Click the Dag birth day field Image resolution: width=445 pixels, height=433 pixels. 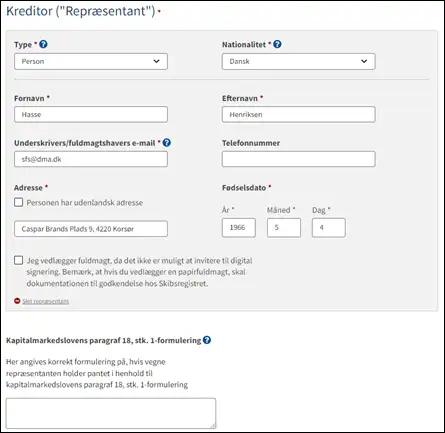(329, 228)
